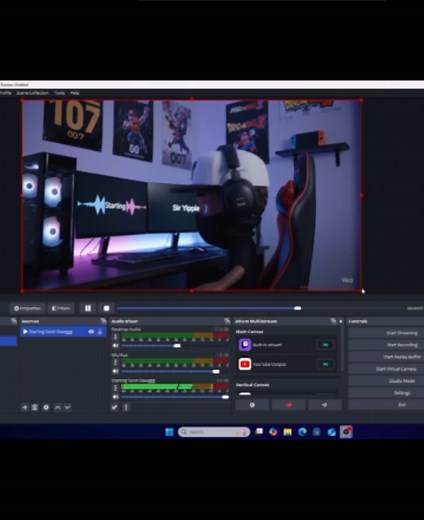
Task: Open the Help menu
Action: pos(74,93)
